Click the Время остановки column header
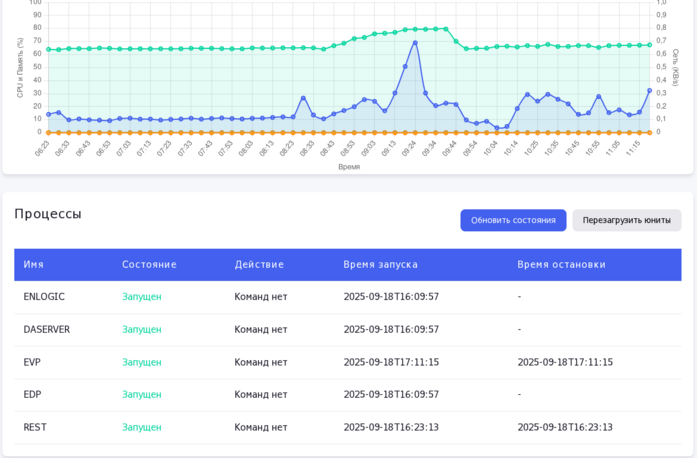Viewport: 697px width, 458px height. point(561,264)
